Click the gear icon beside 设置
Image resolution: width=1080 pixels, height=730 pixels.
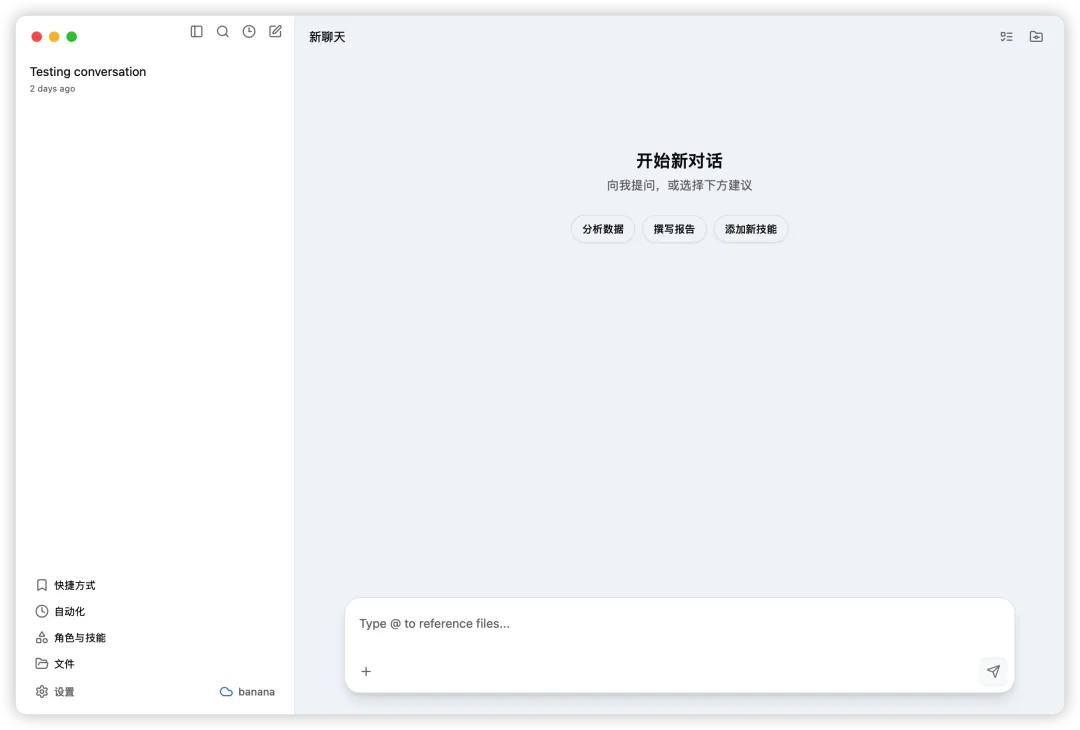[x=41, y=691]
